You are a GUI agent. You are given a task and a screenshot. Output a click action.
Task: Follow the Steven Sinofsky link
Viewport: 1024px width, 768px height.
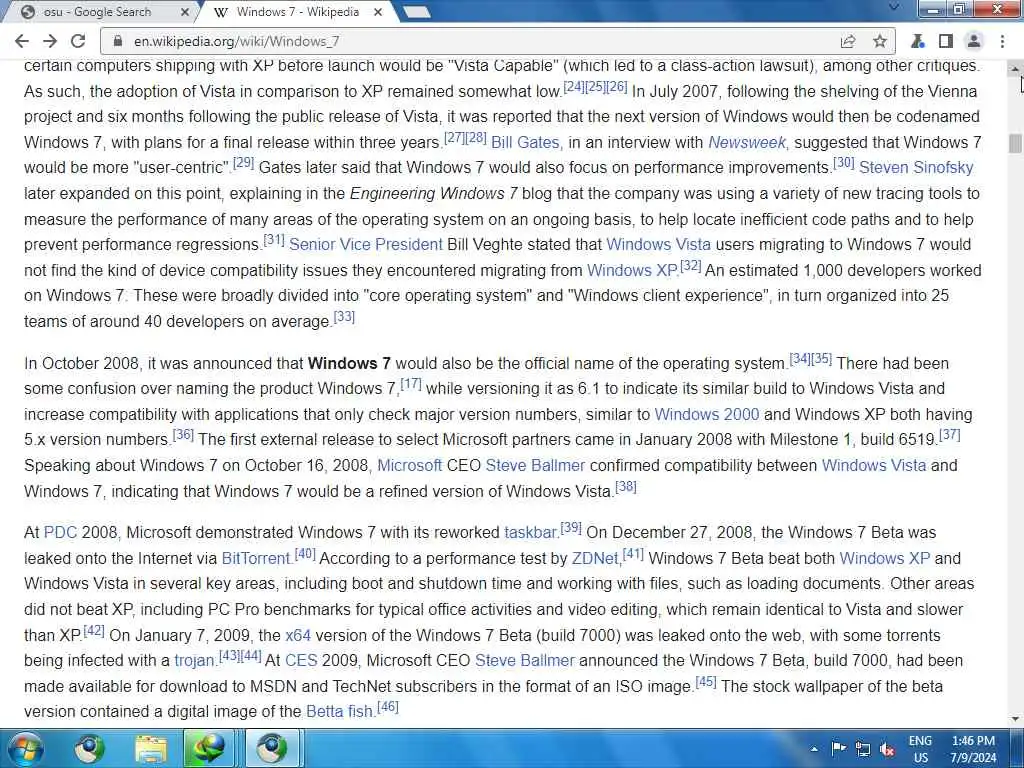point(916,168)
